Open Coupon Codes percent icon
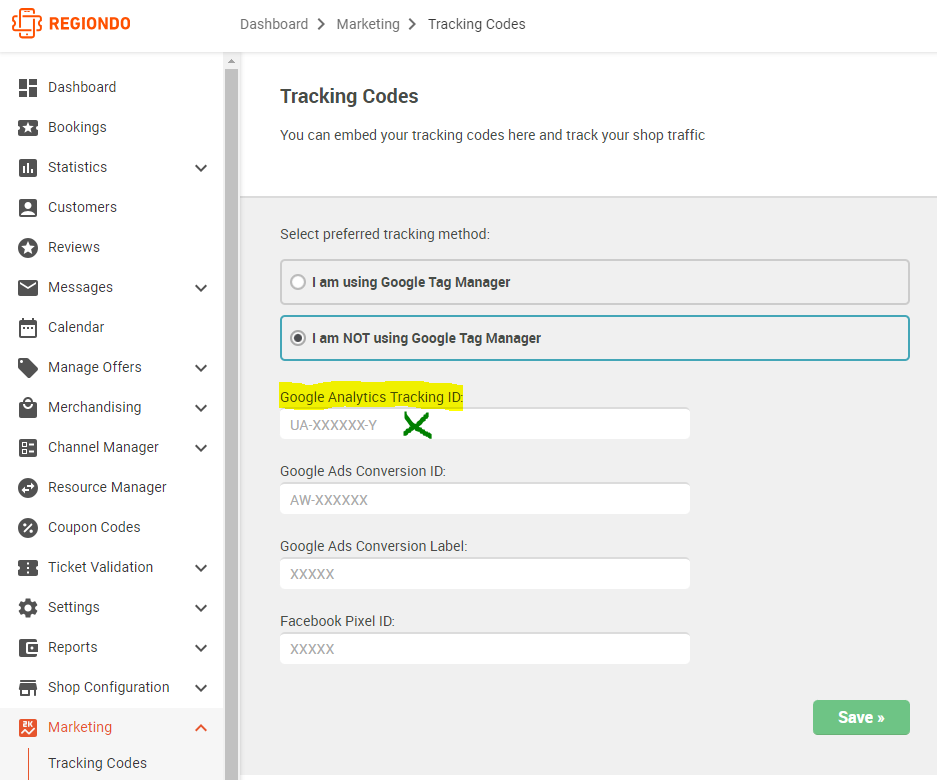The height and width of the screenshot is (780, 937). (27, 528)
